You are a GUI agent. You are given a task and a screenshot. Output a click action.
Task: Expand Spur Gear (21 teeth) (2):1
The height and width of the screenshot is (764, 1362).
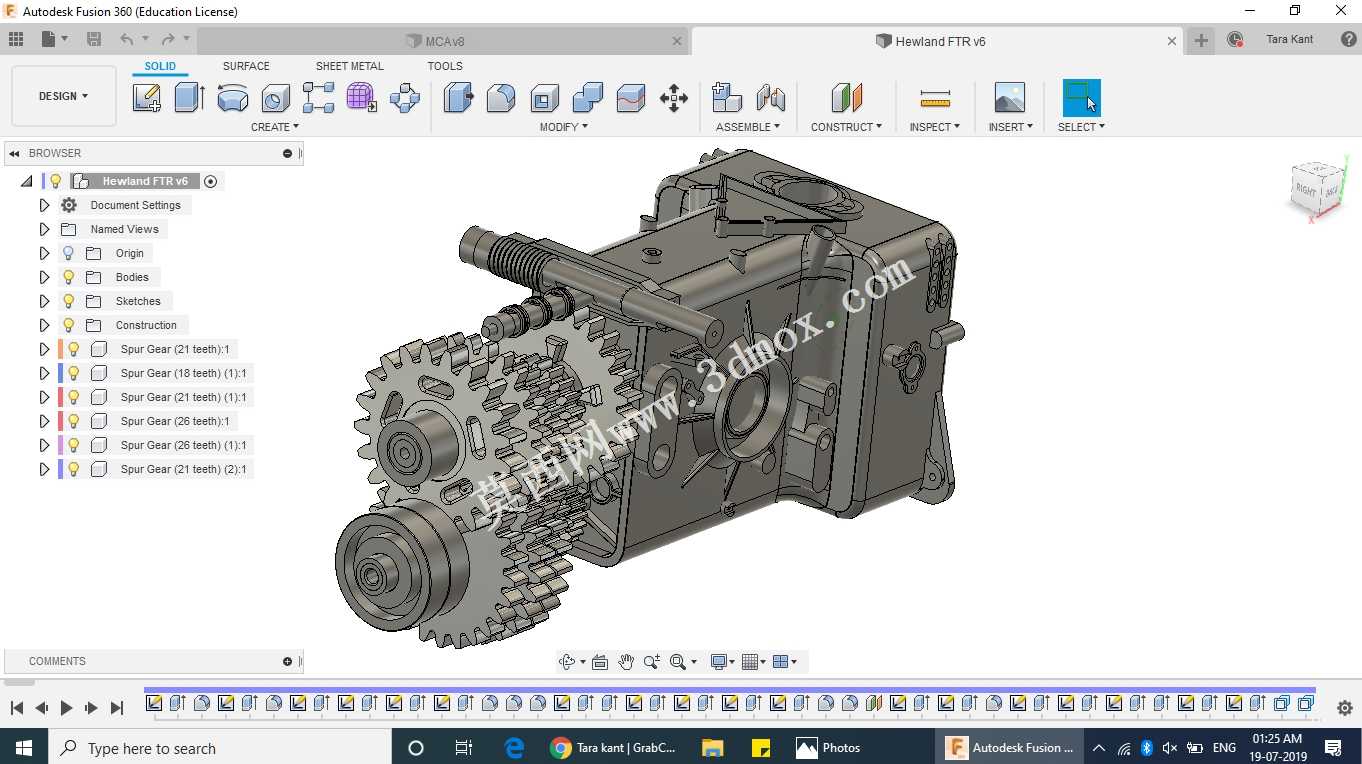(x=44, y=469)
